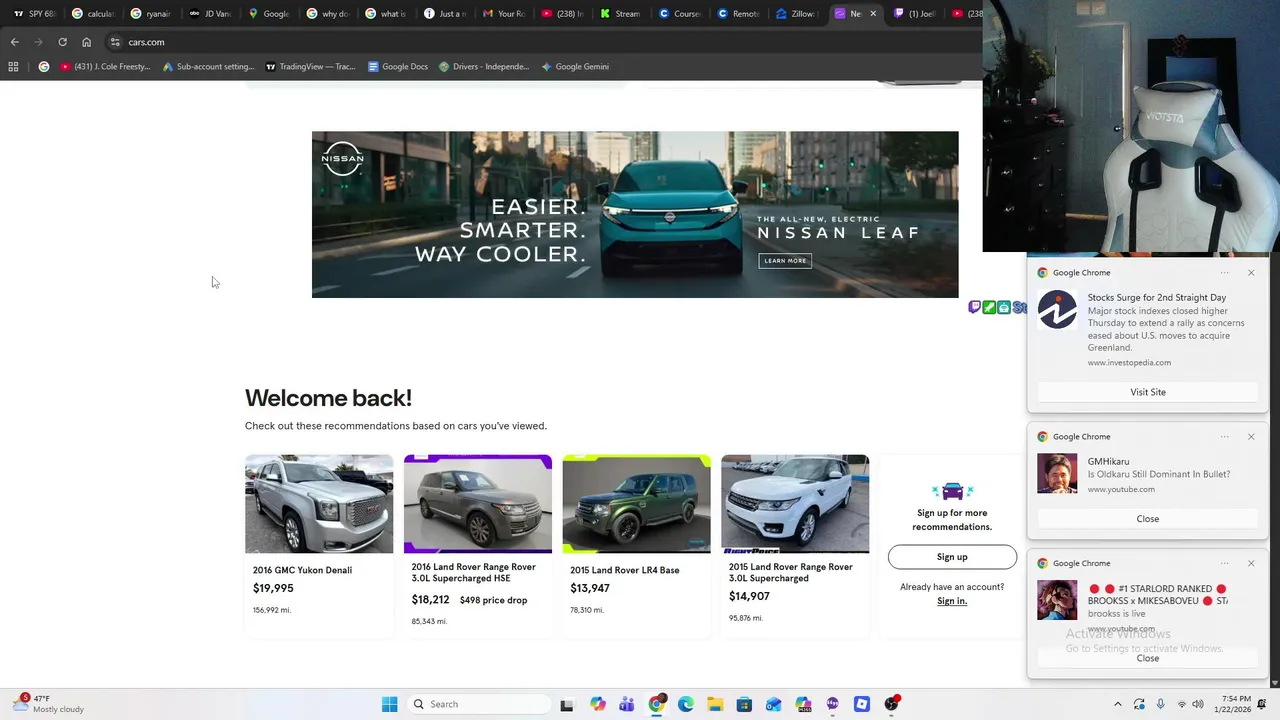Open the Windows Start menu
Screen dimensions: 1280x720
389,704
